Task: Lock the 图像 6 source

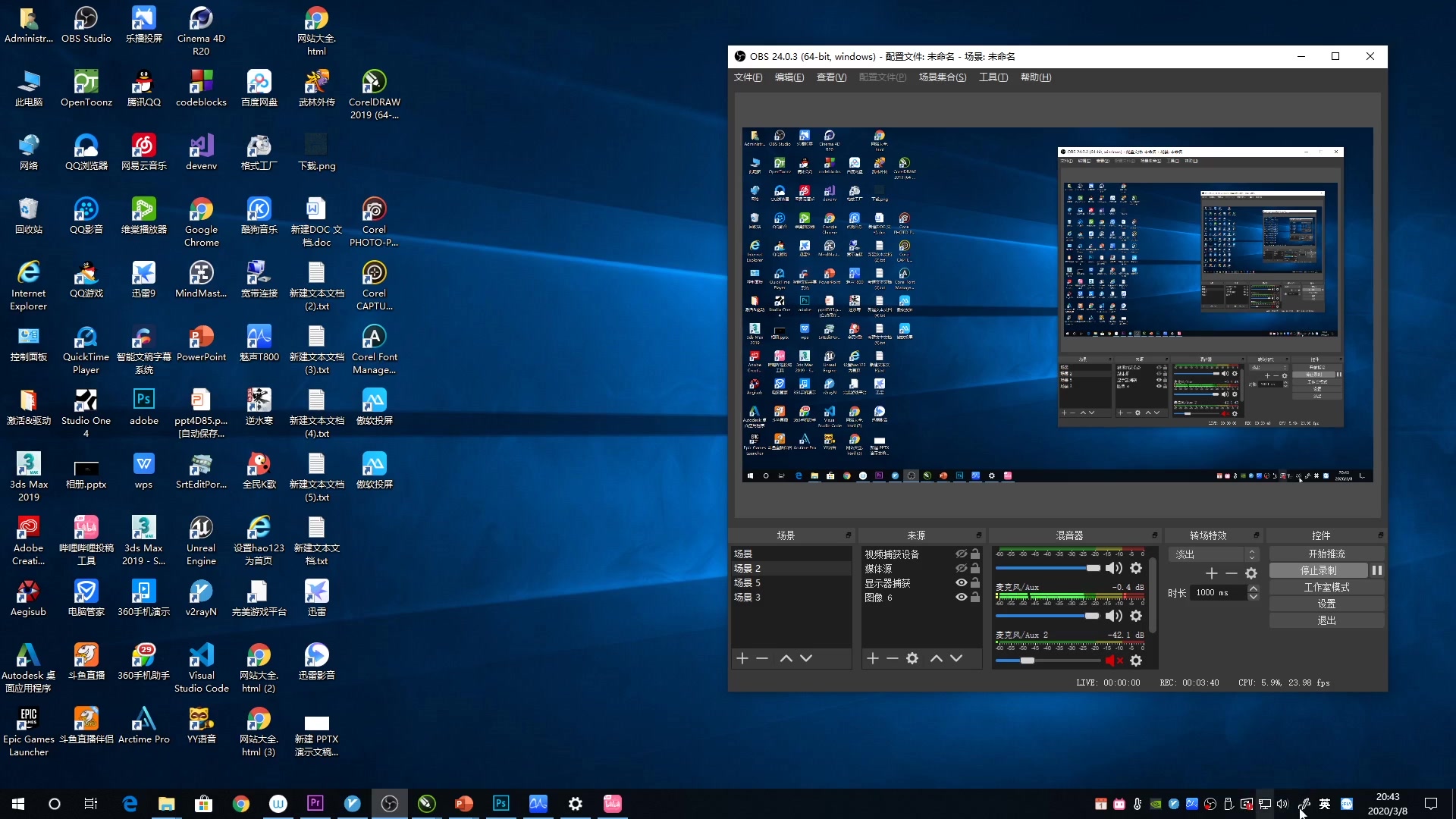Action: (975, 598)
